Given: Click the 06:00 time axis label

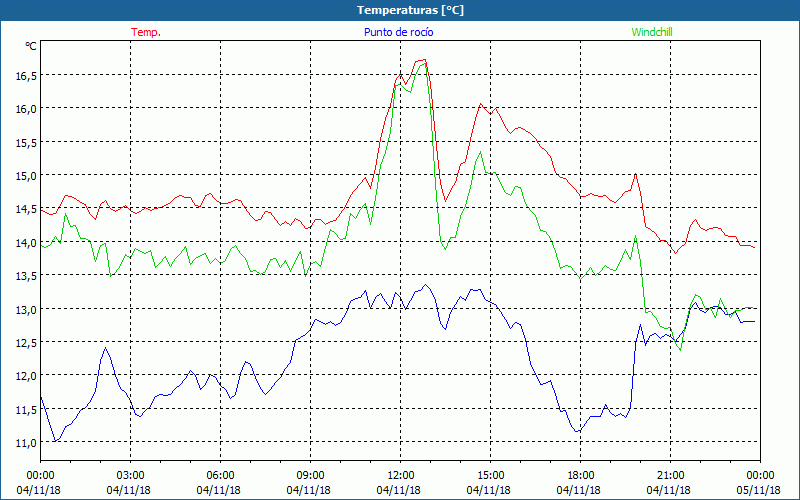Looking at the screenshot, I should click(x=220, y=476).
